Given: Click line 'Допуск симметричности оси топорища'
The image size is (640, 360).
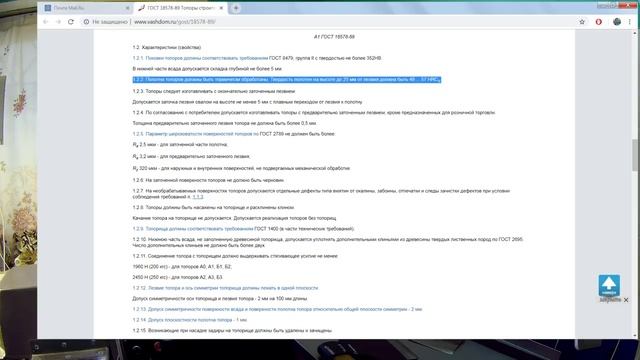Looking at the screenshot, I should click(220, 299).
